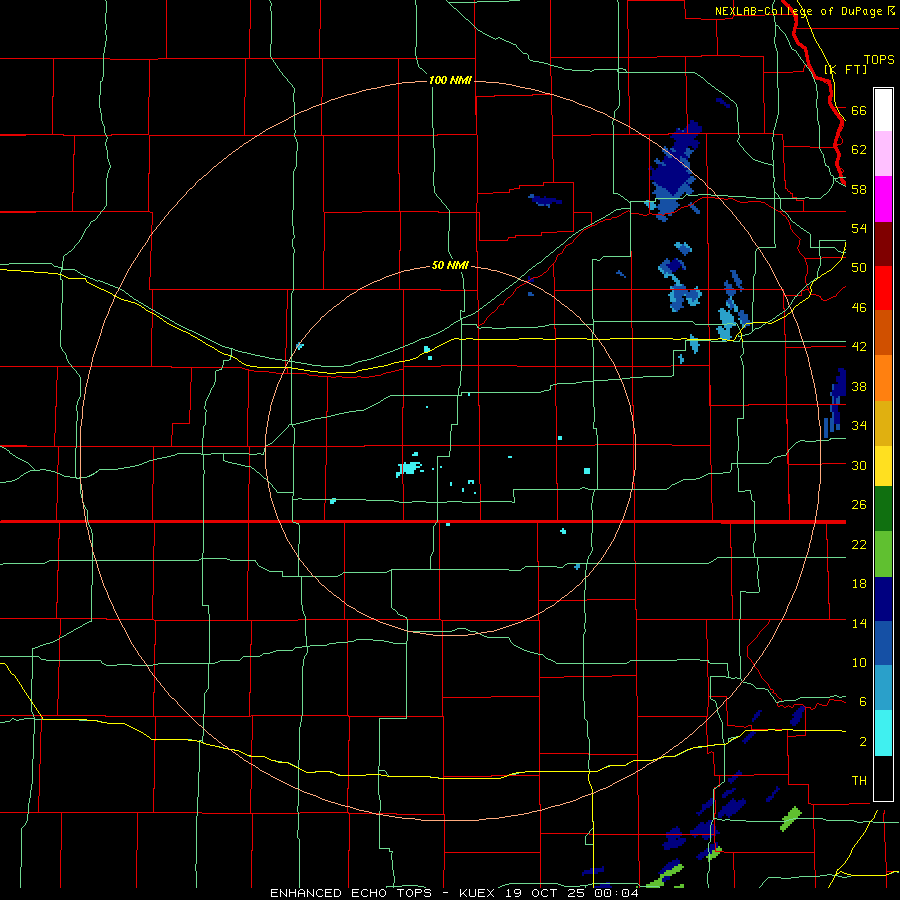The image size is (900, 900).
Task: Click the "NEXLAB-College of DuPage" title text
Action: click(799, 11)
